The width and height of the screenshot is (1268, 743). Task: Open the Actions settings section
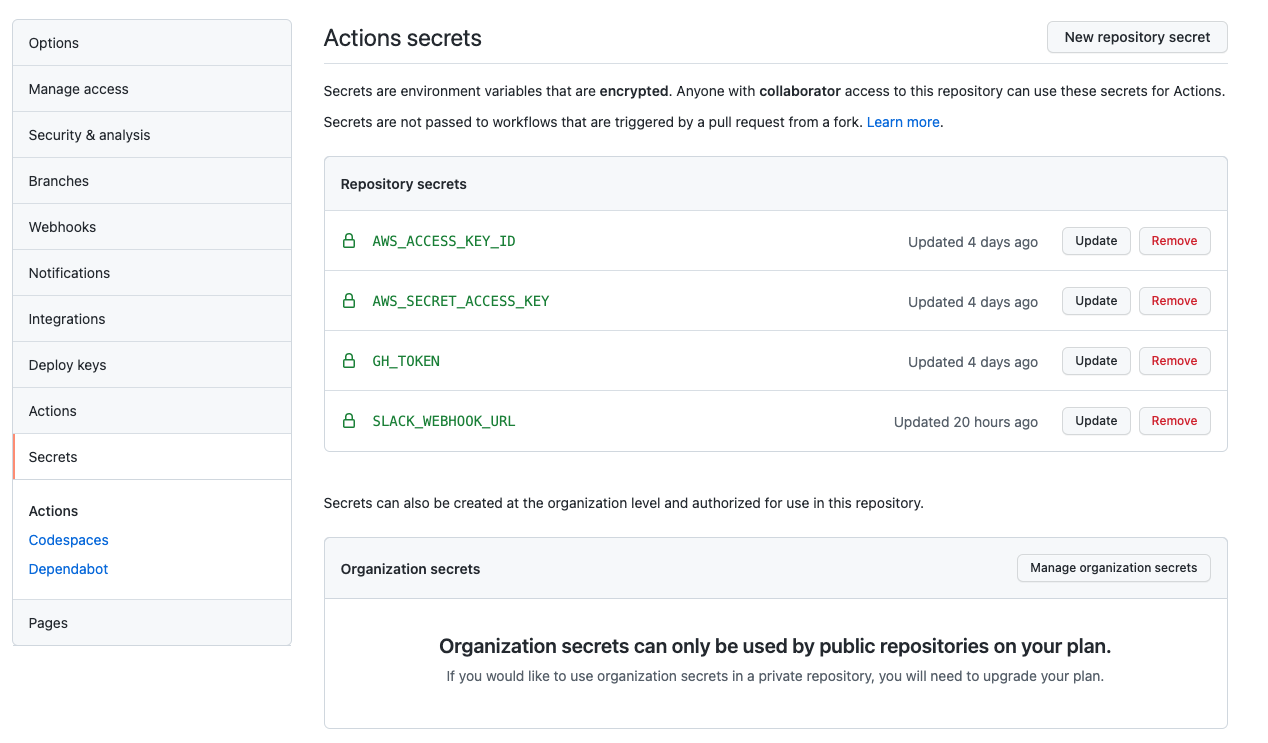coord(52,410)
